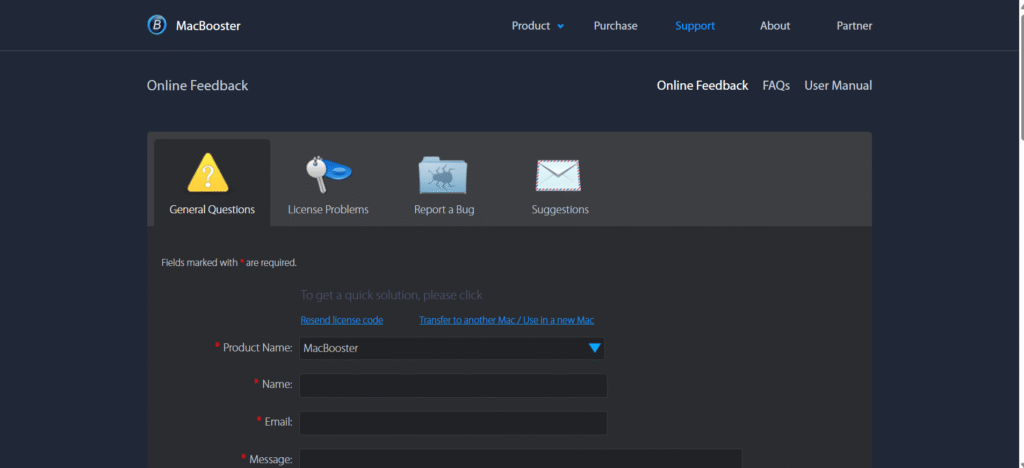Click the blue arrow in Product Name field
Image resolution: width=1024 pixels, height=468 pixels.
coord(594,348)
